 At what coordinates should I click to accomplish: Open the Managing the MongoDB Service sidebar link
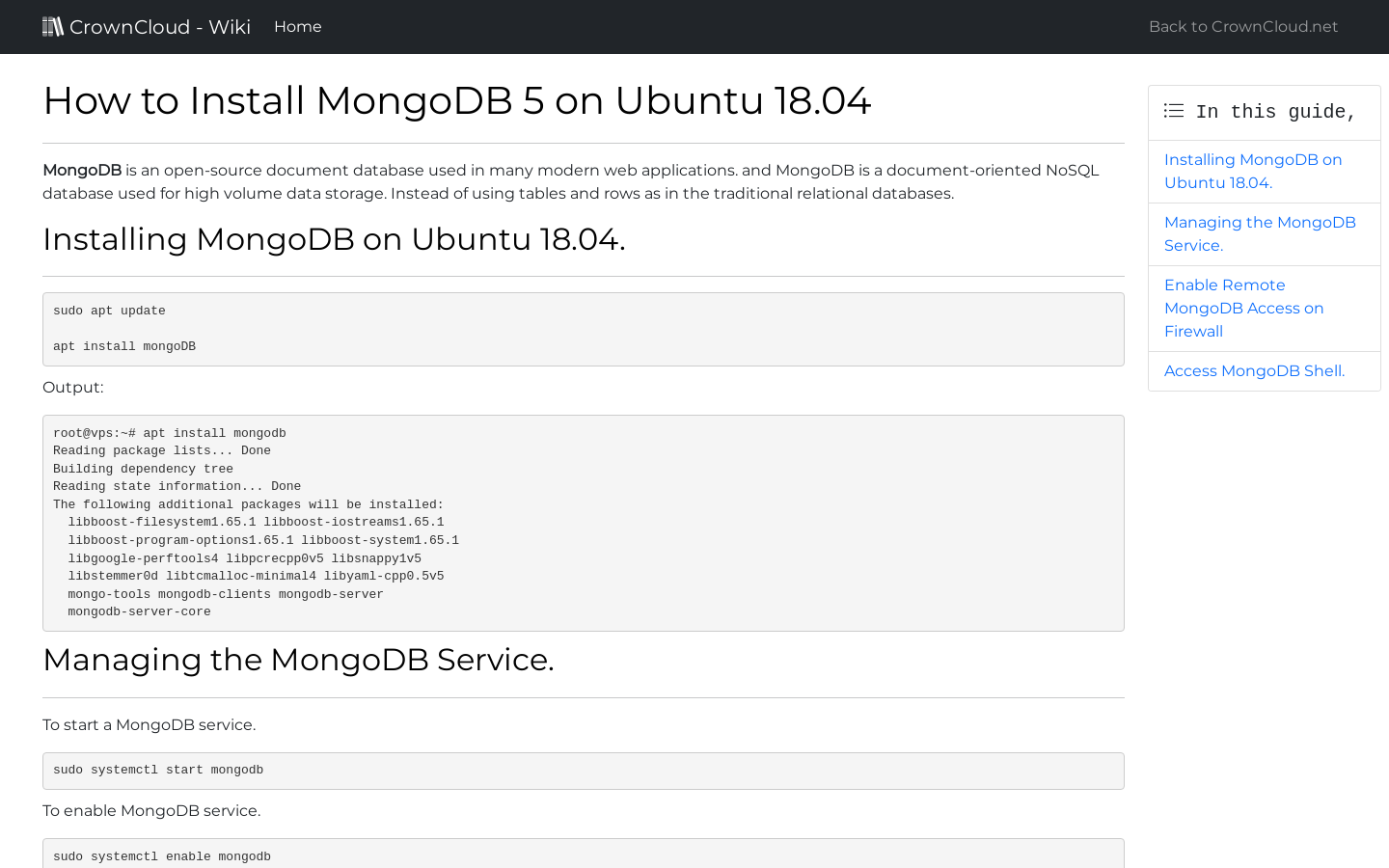[1260, 234]
